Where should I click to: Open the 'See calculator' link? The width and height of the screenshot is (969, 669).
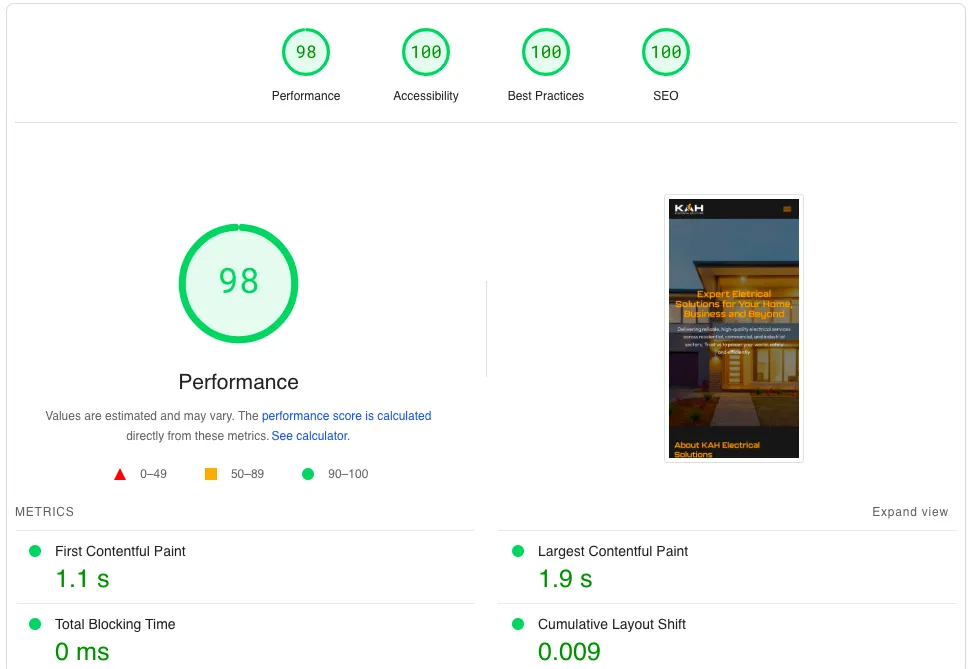click(310, 437)
